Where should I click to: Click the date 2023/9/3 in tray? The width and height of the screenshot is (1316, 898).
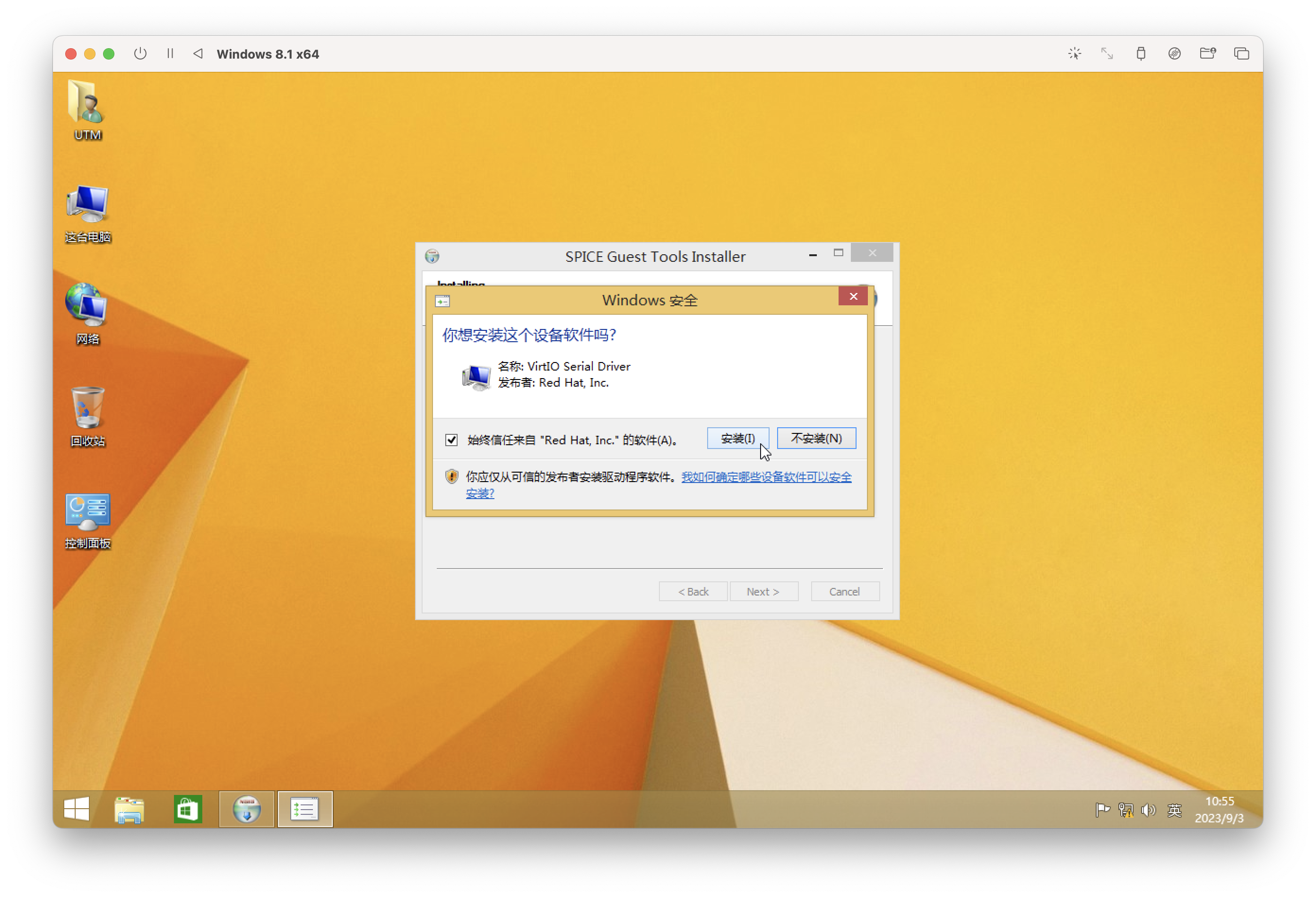pos(1219,818)
